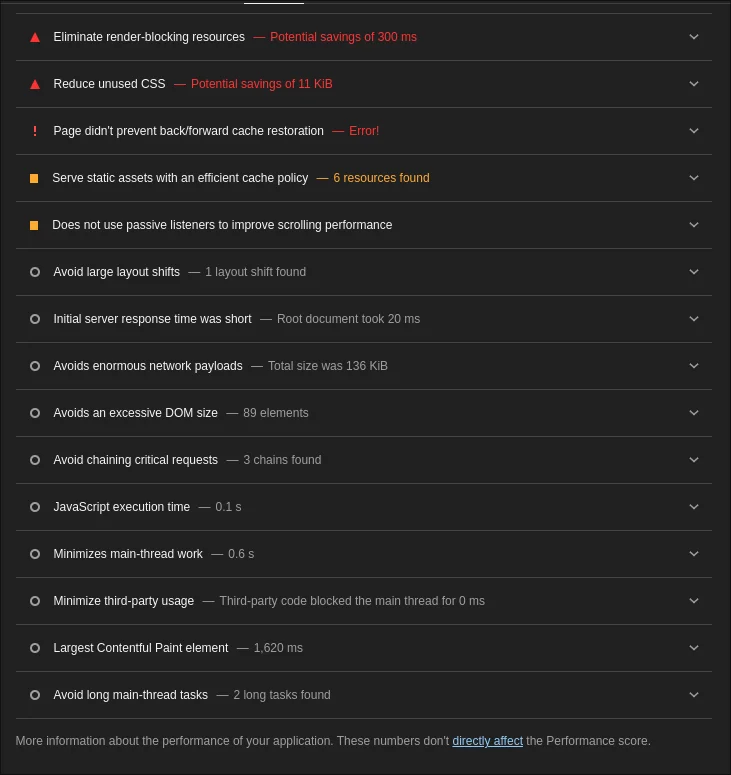The width and height of the screenshot is (731, 775).
Task: Select the 'Error!' label text
Action: (x=364, y=131)
